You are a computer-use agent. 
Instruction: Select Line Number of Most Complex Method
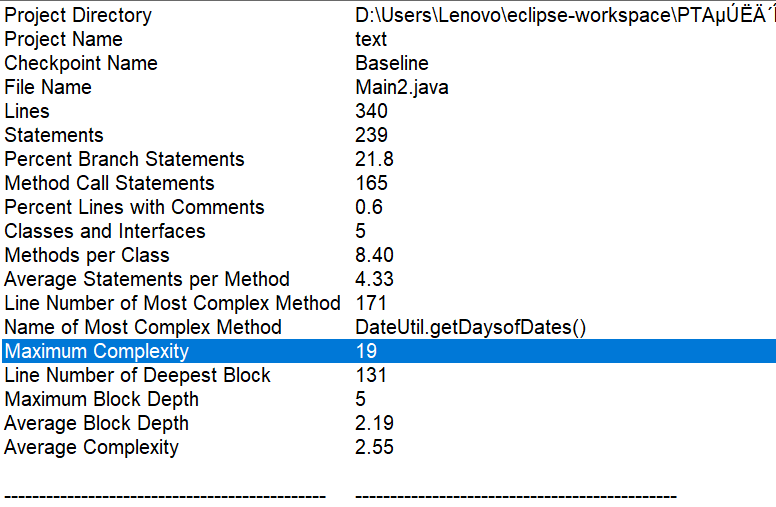click(x=172, y=303)
